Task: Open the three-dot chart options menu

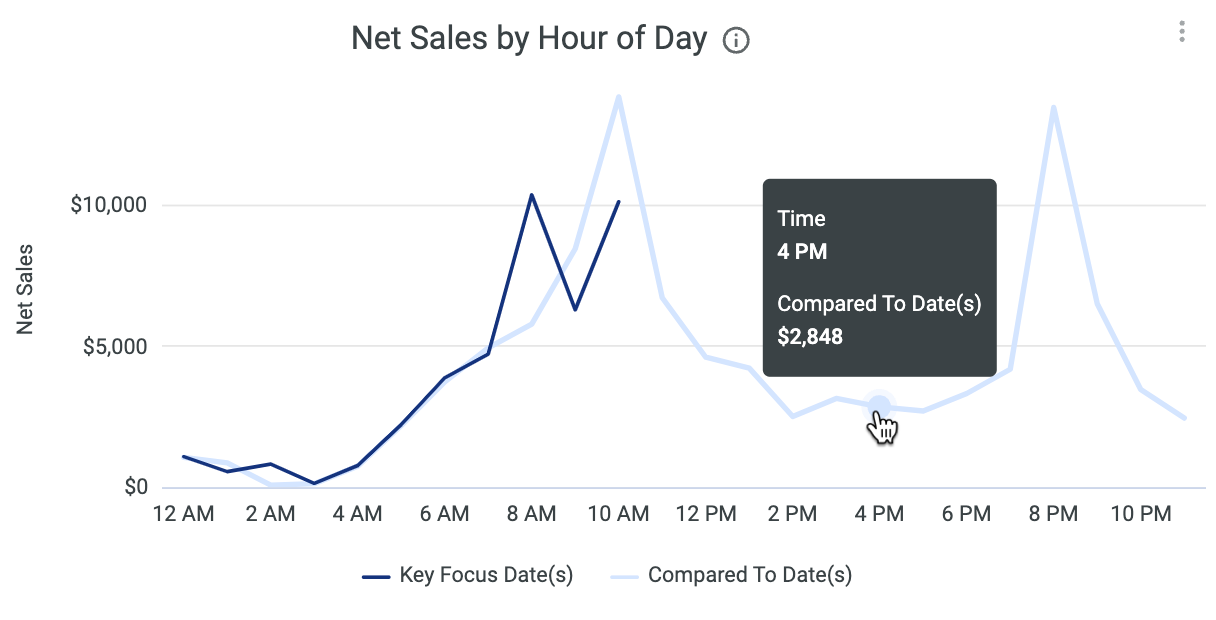Action: coord(1182,32)
